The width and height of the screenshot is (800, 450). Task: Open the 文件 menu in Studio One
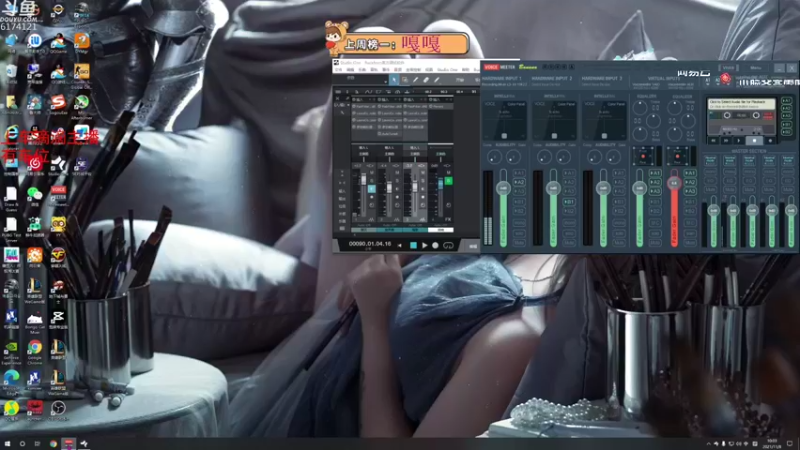point(338,70)
